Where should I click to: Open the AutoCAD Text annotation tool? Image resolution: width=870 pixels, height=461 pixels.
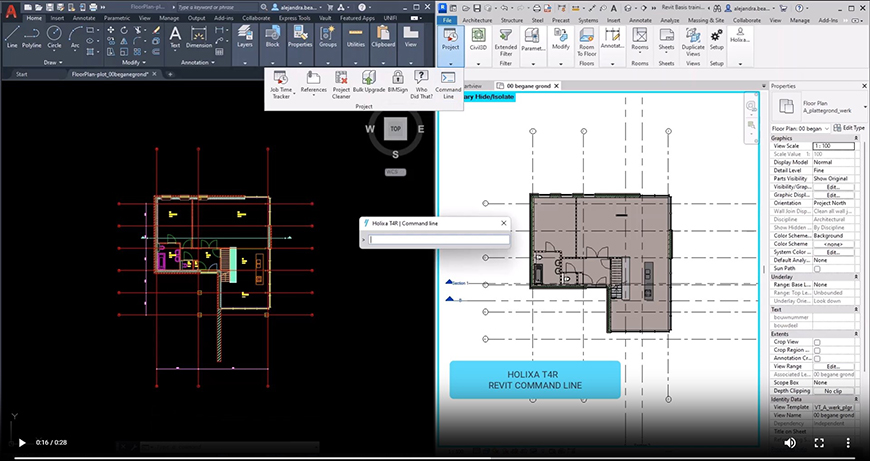(x=175, y=37)
